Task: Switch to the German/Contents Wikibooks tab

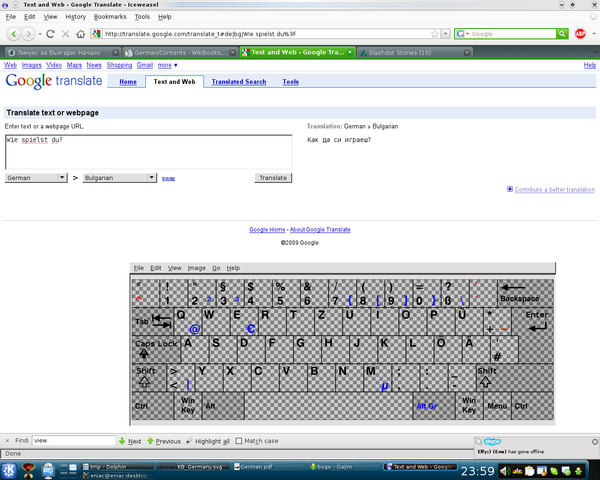Action: [x=180, y=52]
